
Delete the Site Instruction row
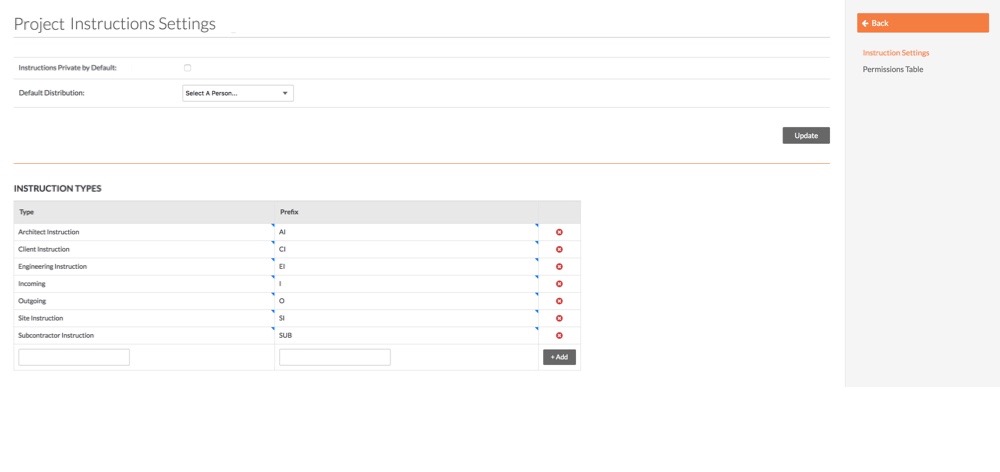[559, 318]
